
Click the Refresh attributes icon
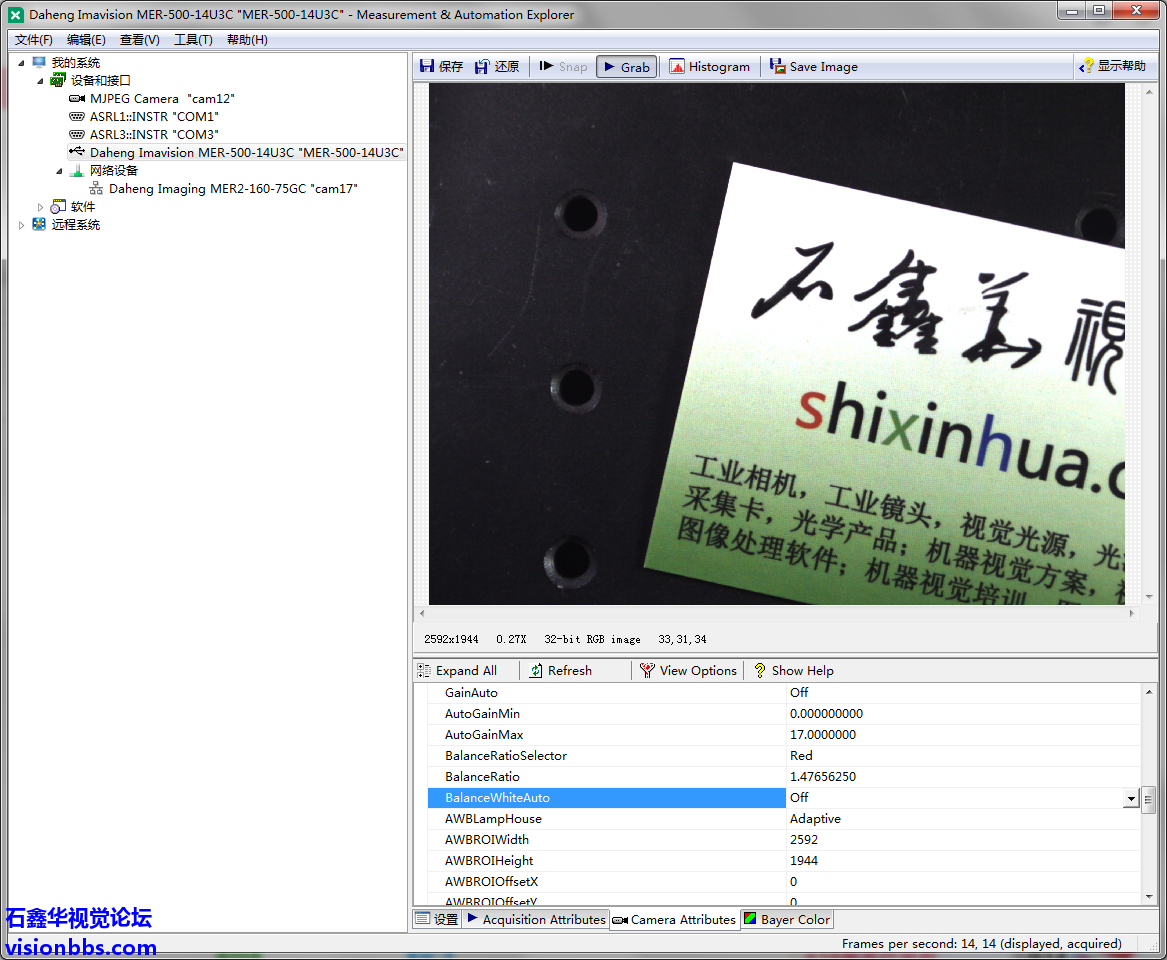[x=537, y=671]
